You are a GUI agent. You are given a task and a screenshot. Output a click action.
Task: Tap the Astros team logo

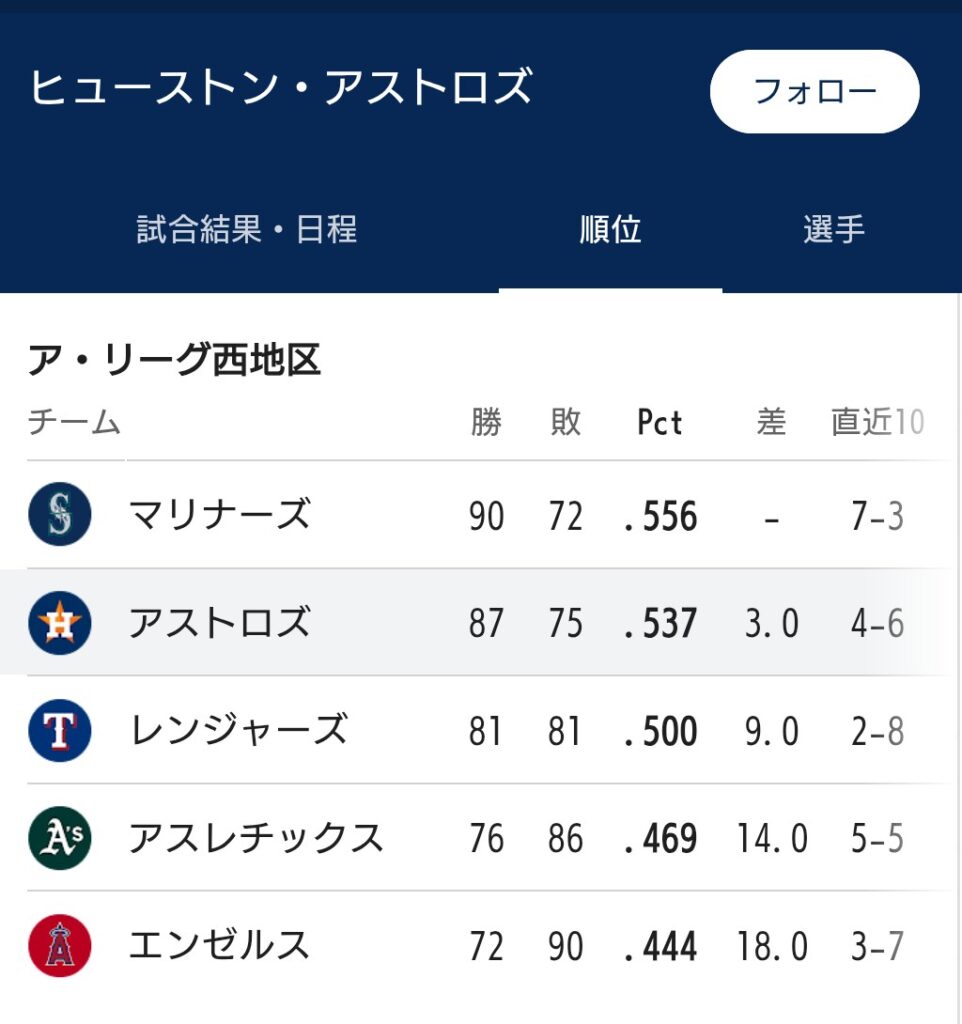tap(60, 623)
